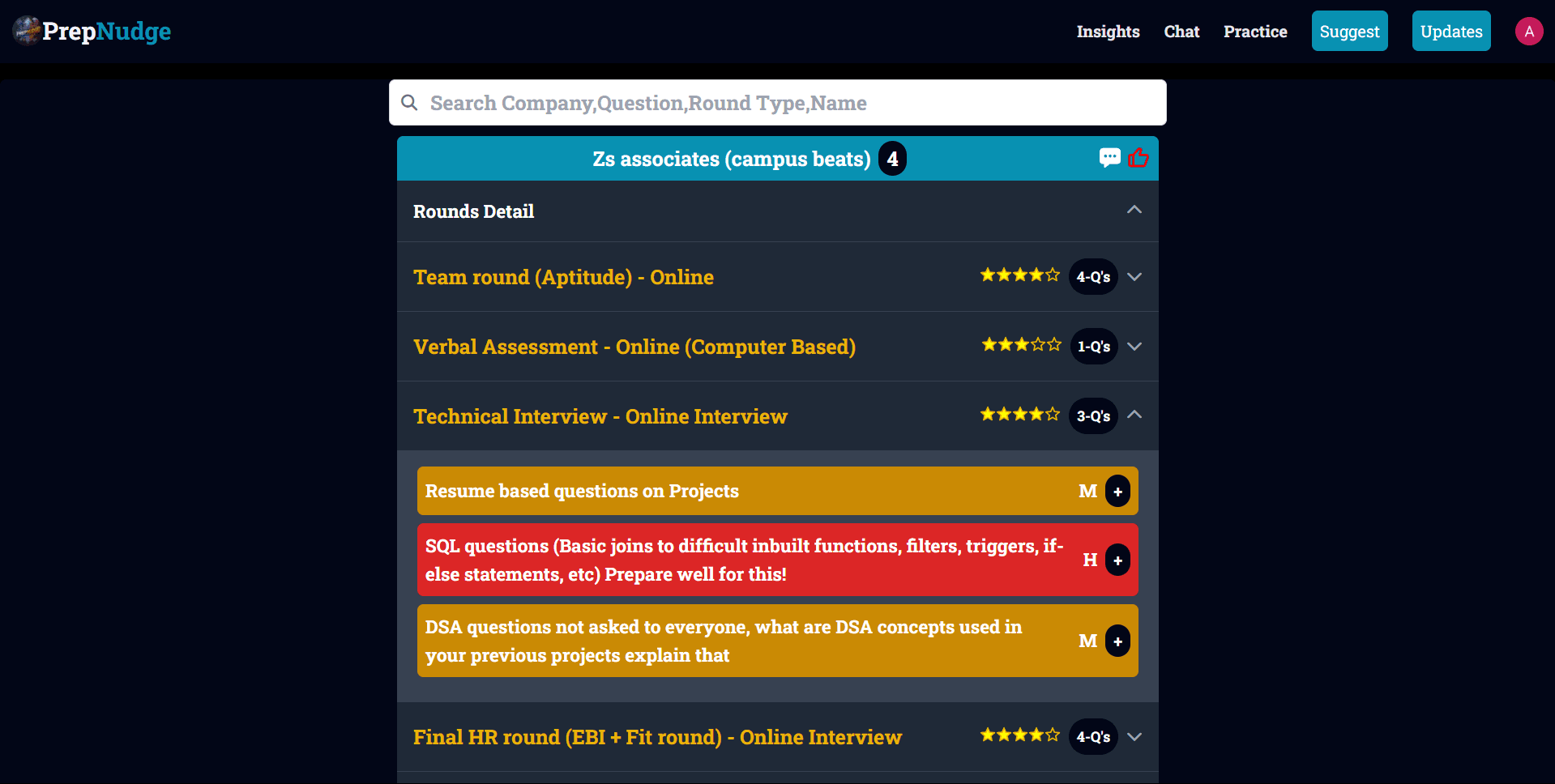Add Resume based questions with plus icon
This screenshot has height=784, width=1555.
pos(1117,491)
